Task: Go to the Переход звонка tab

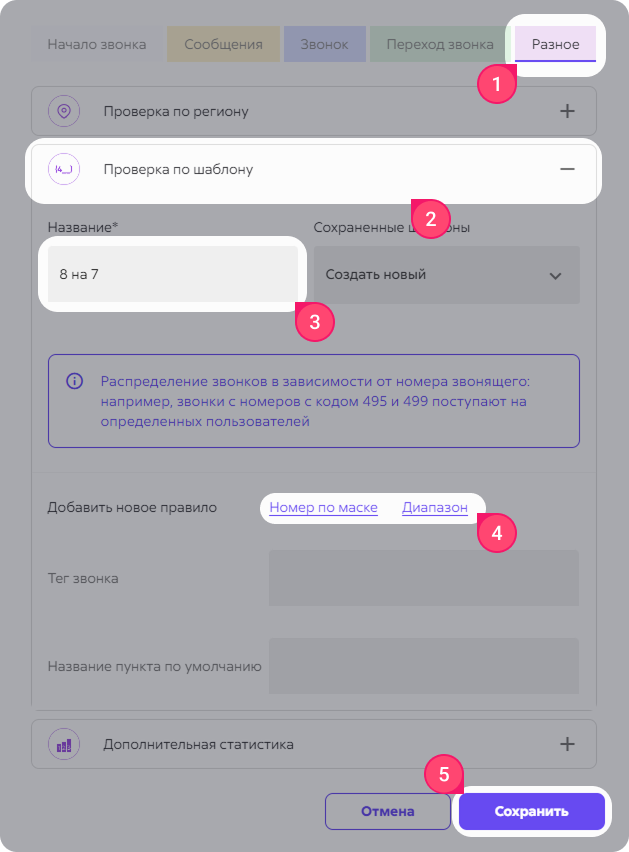Action: (440, 44)
